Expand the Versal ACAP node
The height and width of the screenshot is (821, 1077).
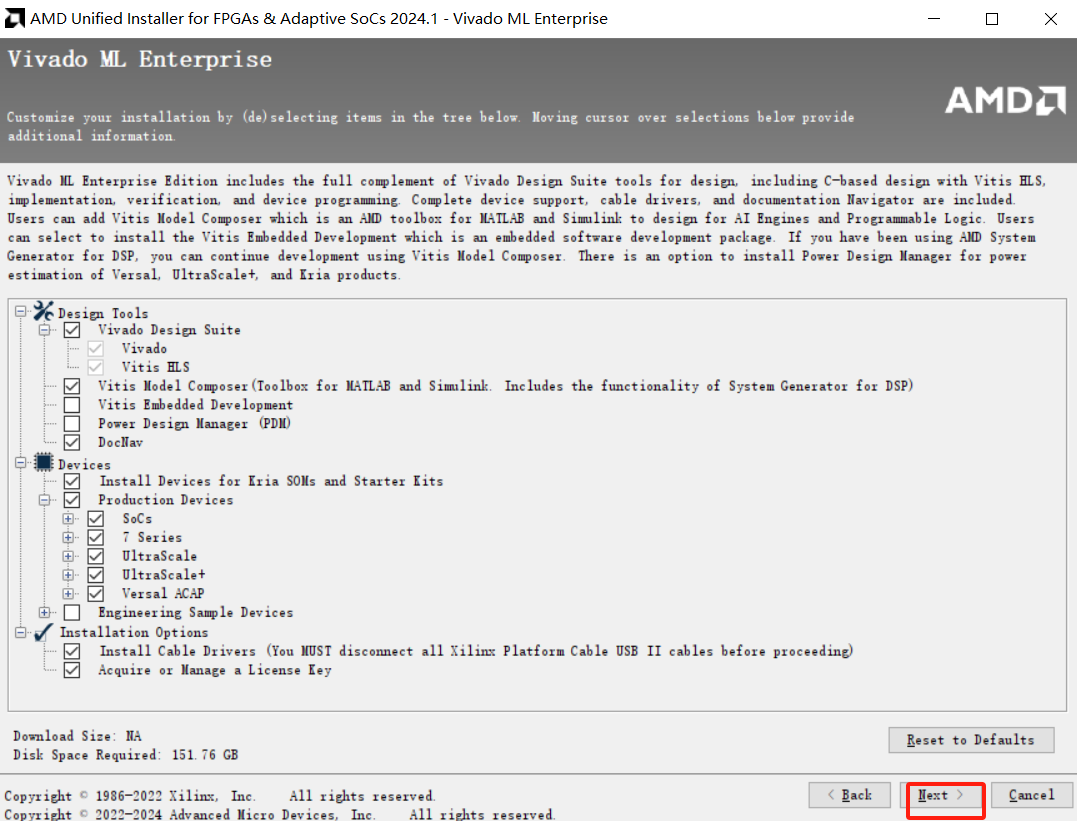(68, 593)
